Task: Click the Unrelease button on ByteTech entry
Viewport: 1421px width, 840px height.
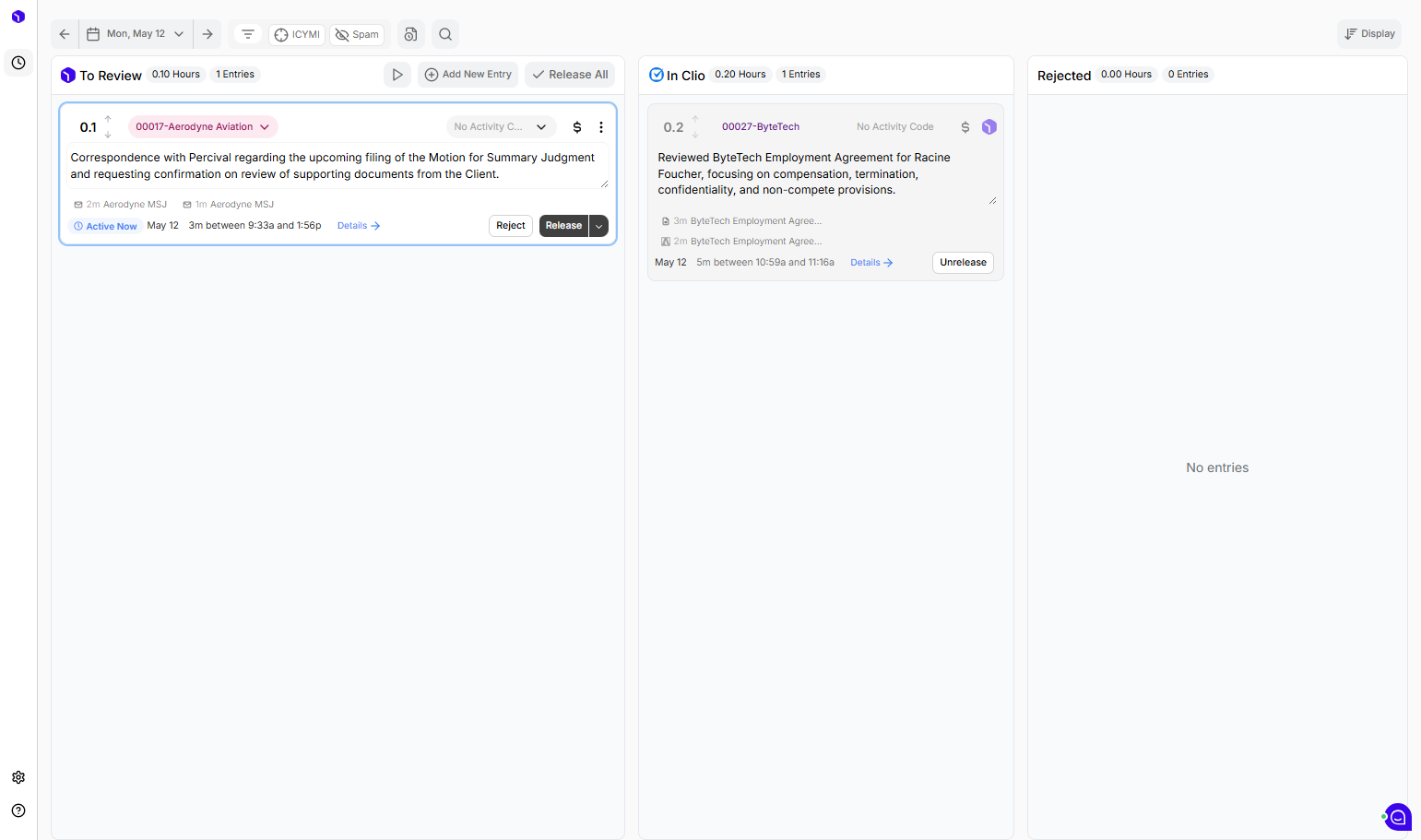Action: click(963, 263)
